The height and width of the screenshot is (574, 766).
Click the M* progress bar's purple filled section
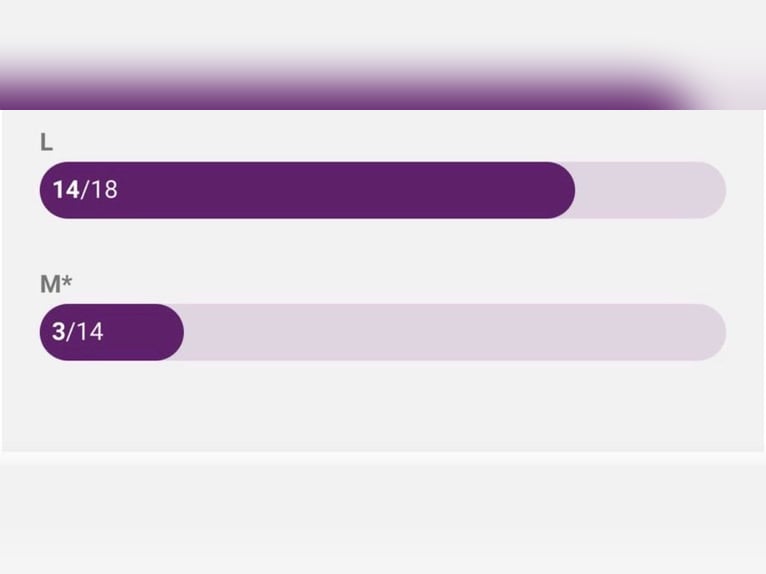[140, 332]
